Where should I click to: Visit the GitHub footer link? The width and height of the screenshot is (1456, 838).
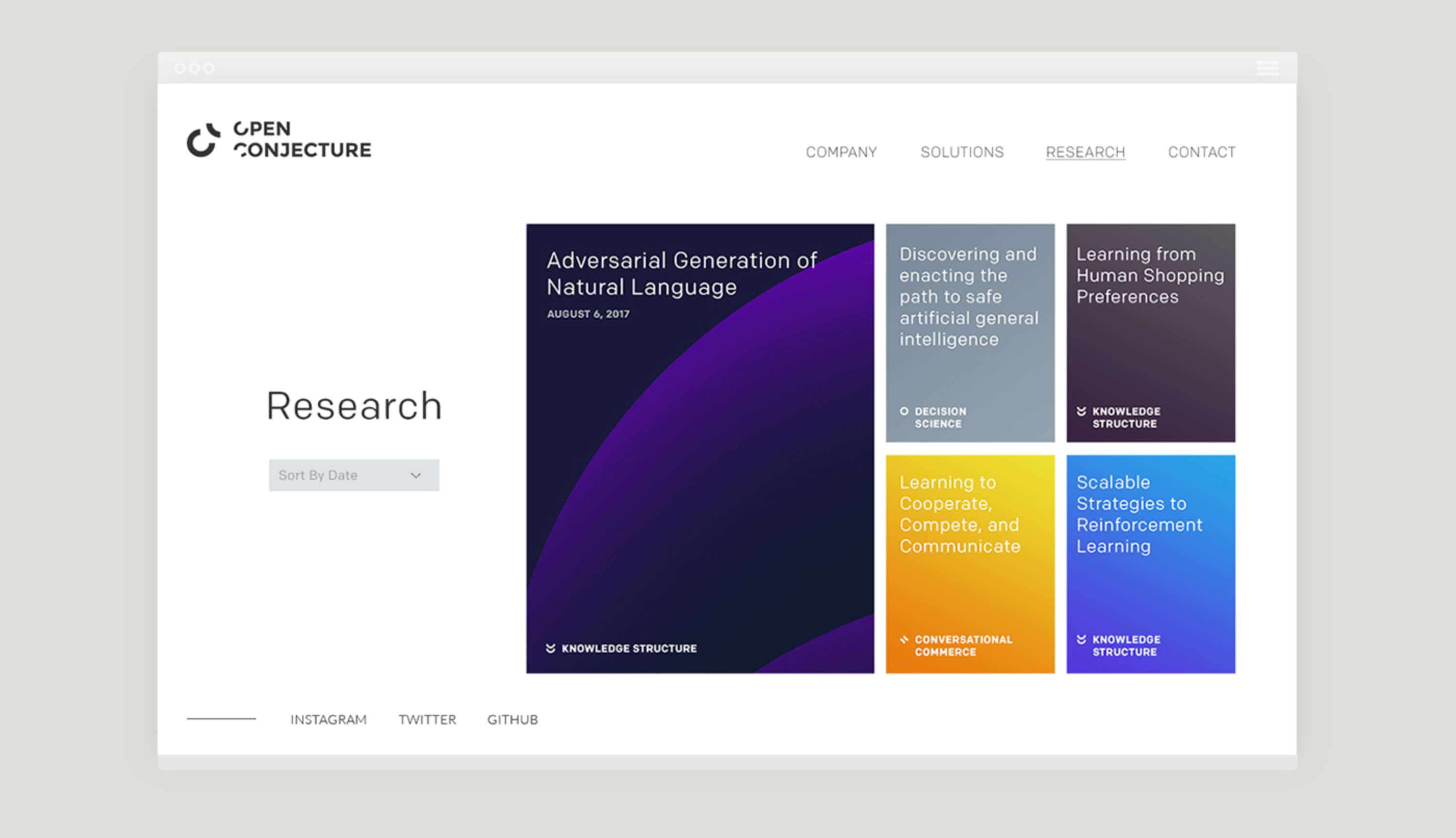(x=512, y=720)
